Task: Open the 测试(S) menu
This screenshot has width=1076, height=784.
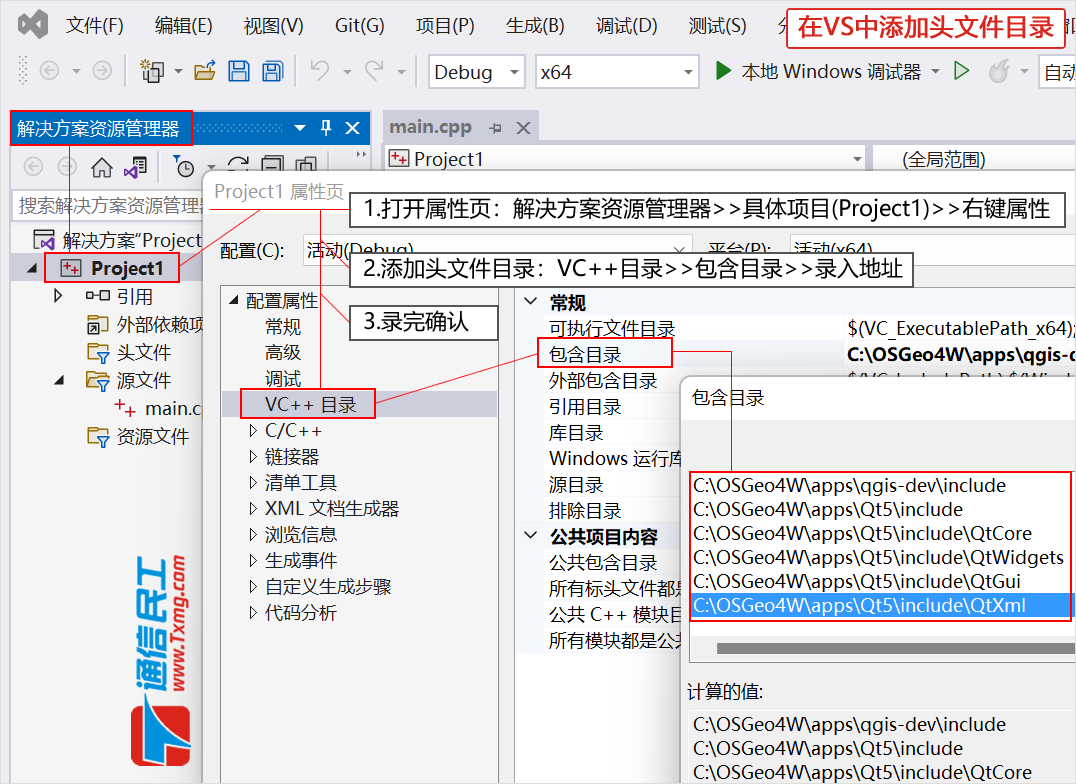Action: [x=717, y=25]
